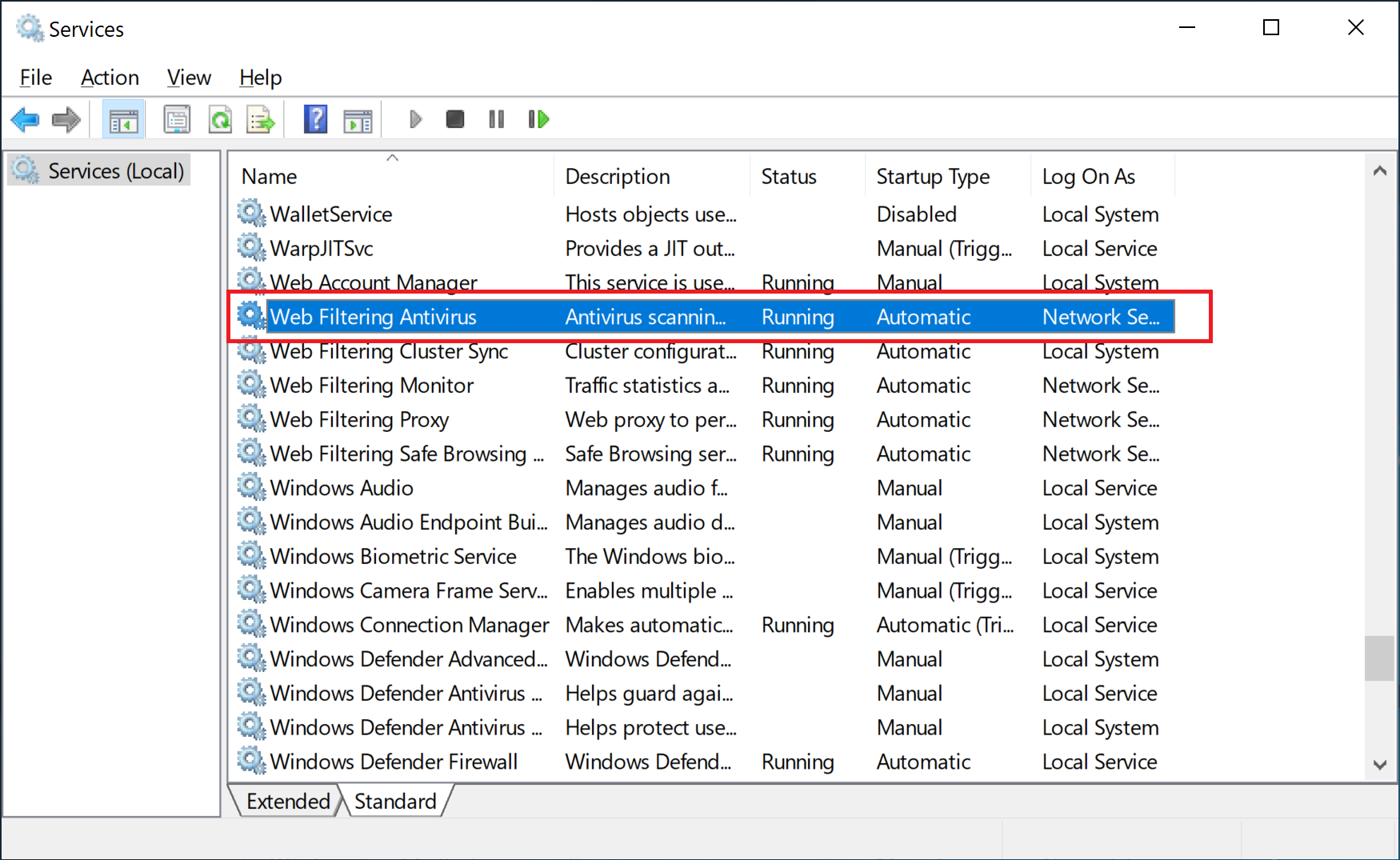This screenshot has height=860, width=1400.
Task: Select Web Filtering Safe Browsing service
Action: [406, 454]
